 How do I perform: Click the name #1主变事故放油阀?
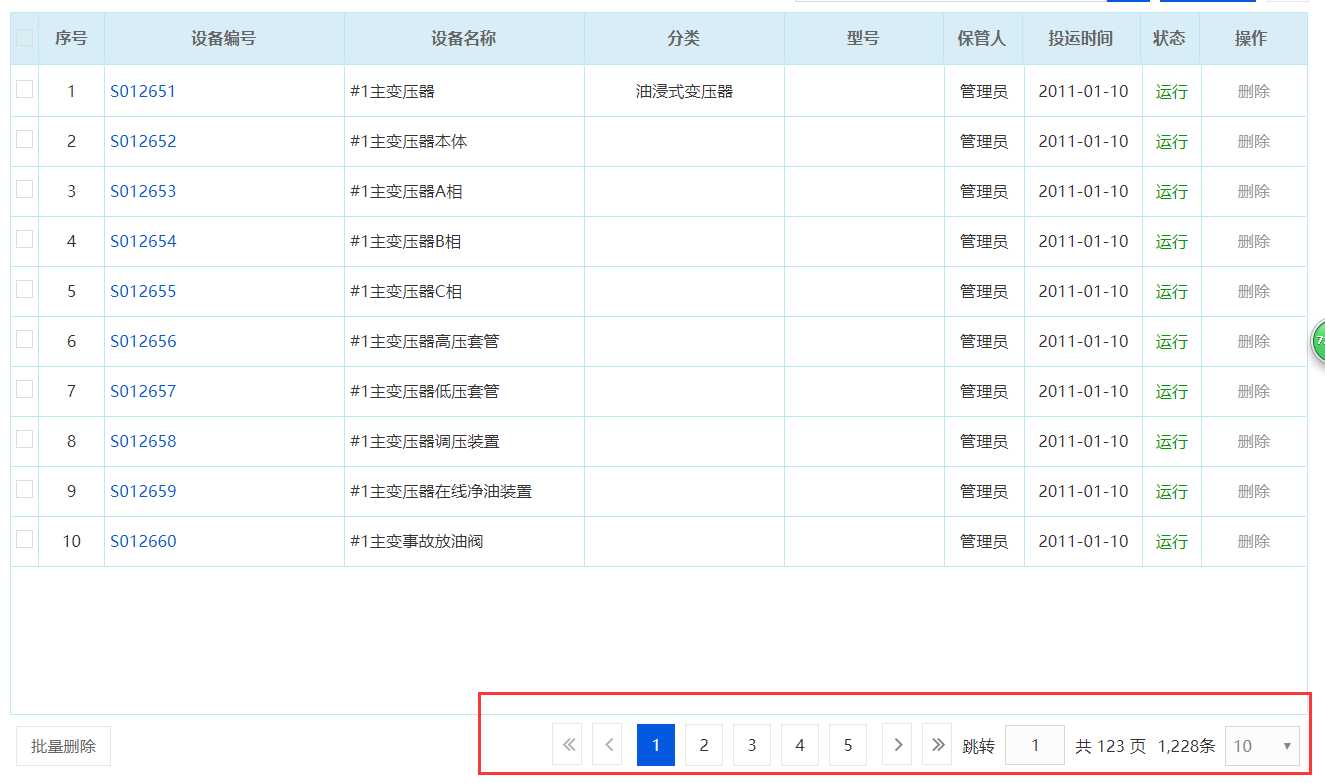417,541
